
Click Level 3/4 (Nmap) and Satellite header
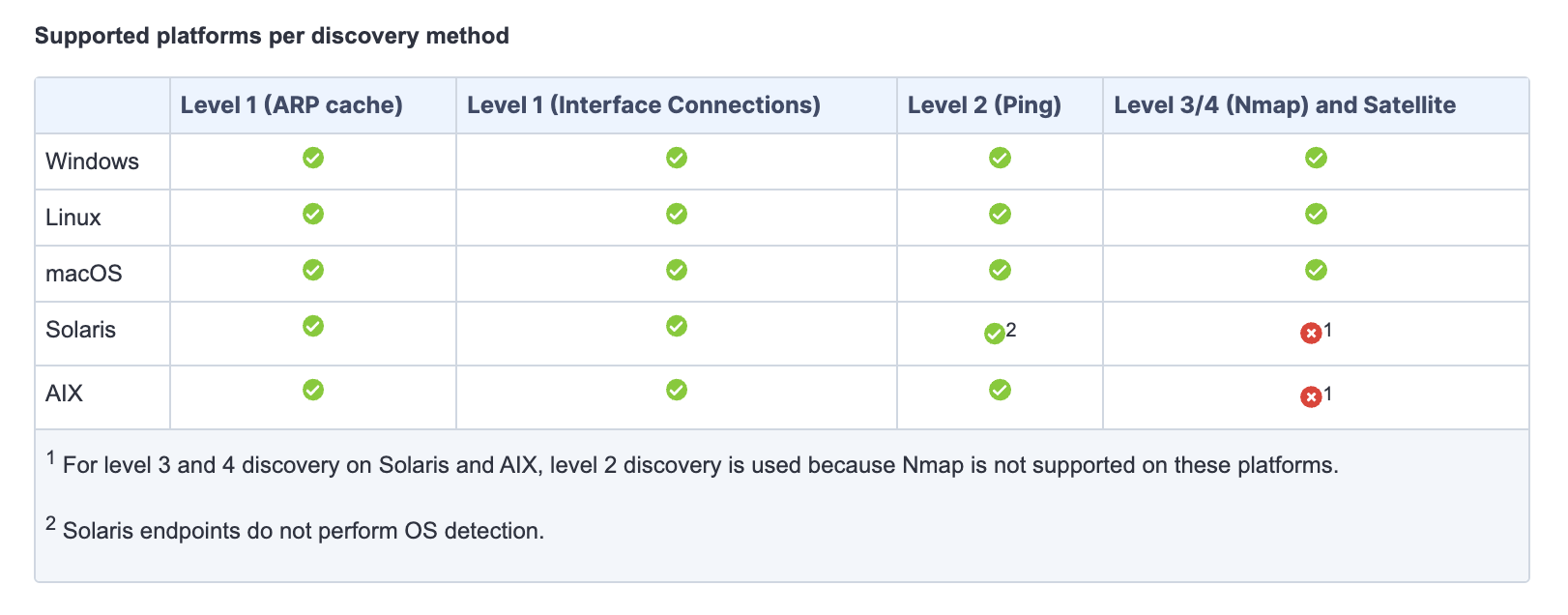1285,105
